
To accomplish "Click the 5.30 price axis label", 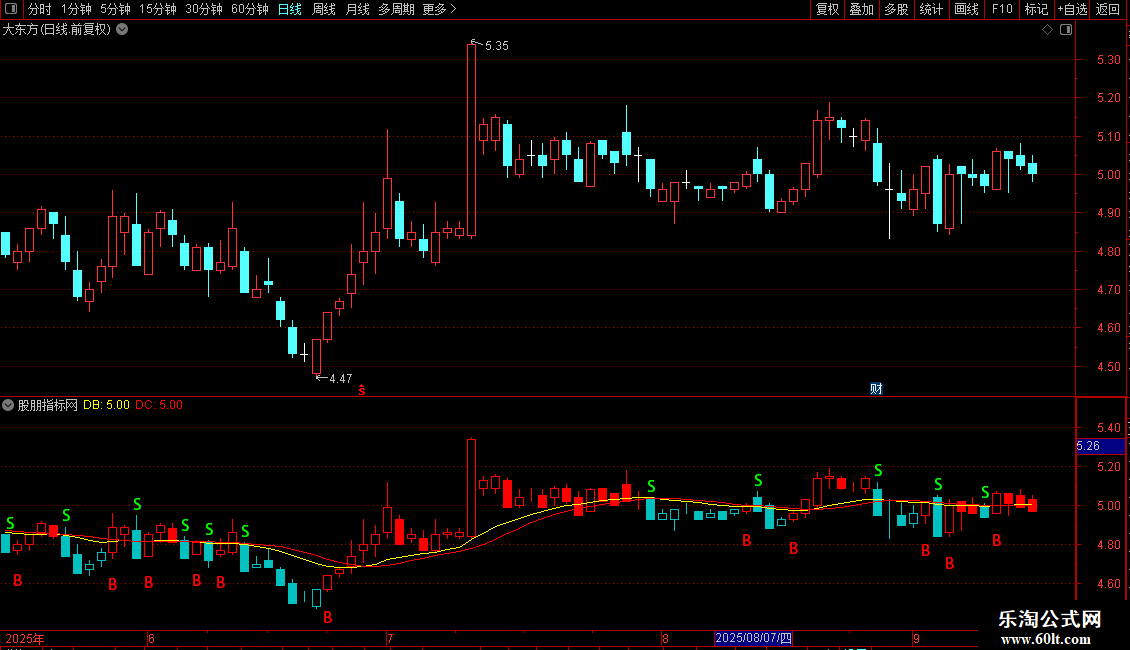I will point(1108,60).
